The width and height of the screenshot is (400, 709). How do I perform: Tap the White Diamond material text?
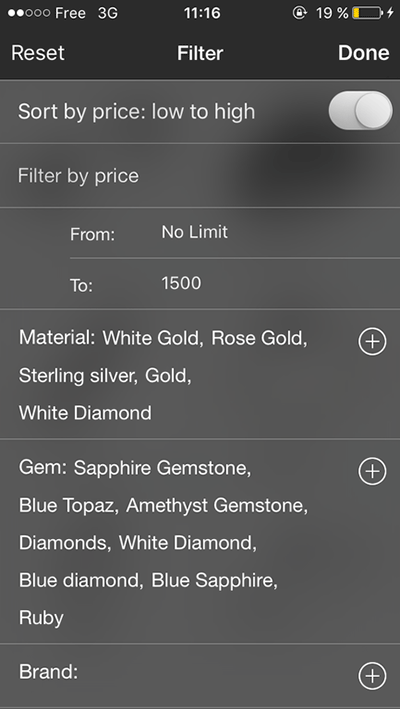tap(85, 413)
